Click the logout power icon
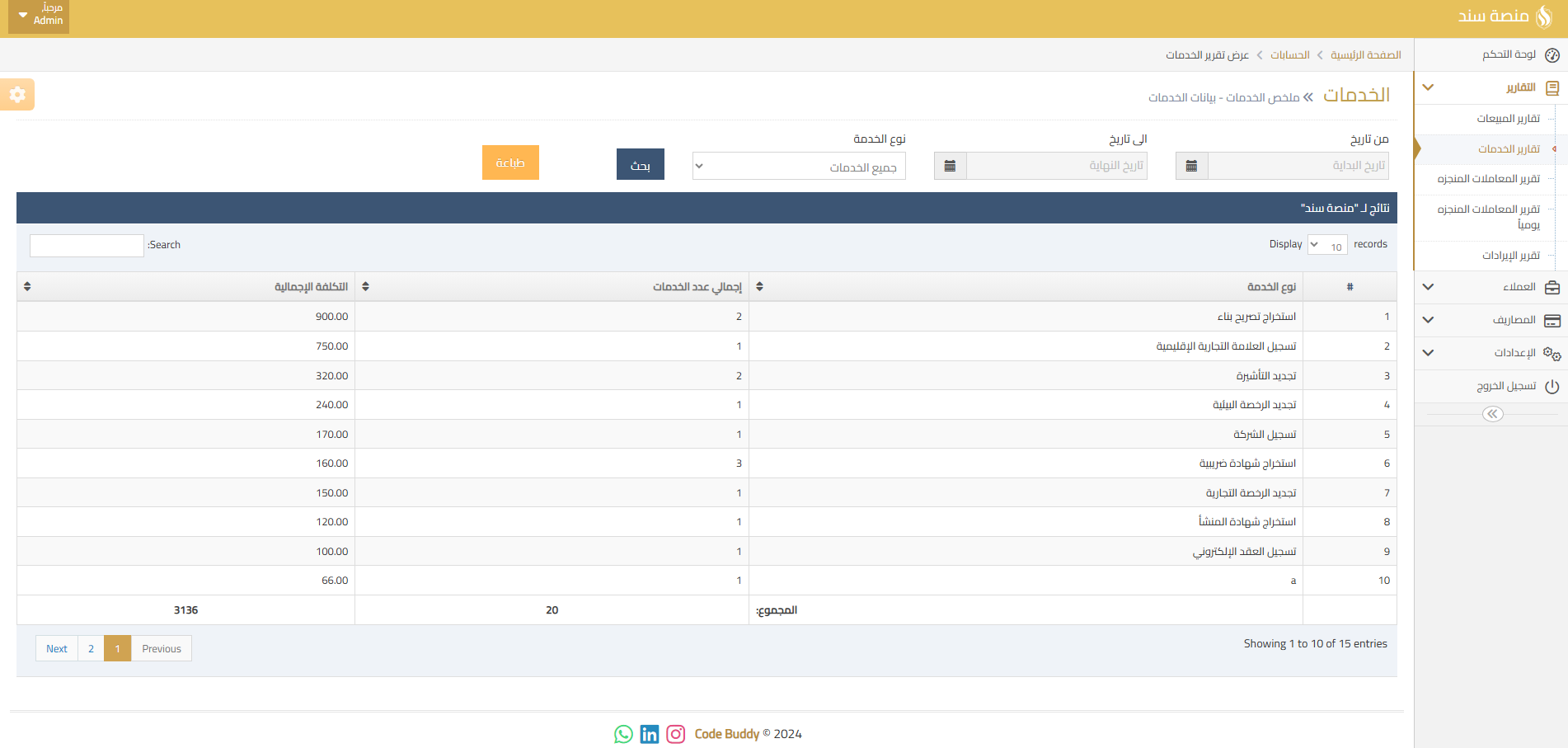The width and height of the screenshot is (1568, 748). pyautogui.click(x=1552, y=386)
